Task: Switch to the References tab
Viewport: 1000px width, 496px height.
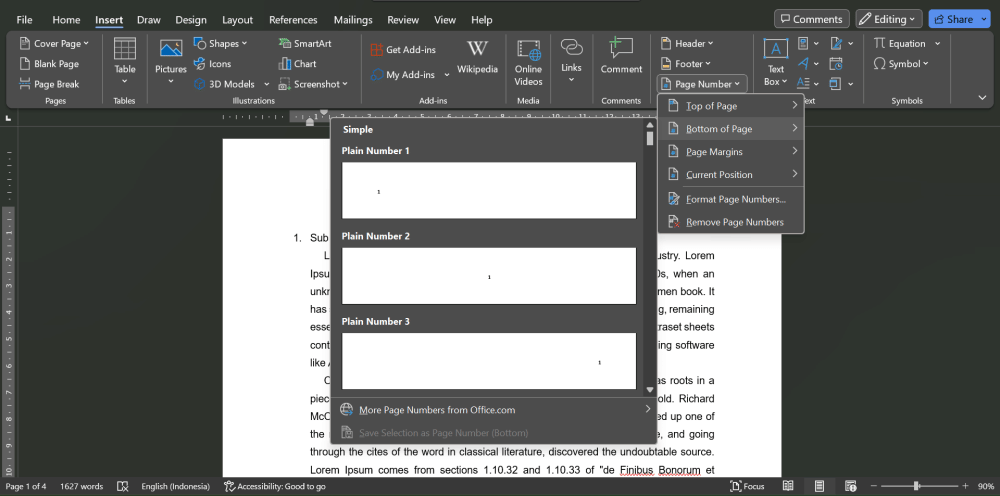Action: pos(293,20)
